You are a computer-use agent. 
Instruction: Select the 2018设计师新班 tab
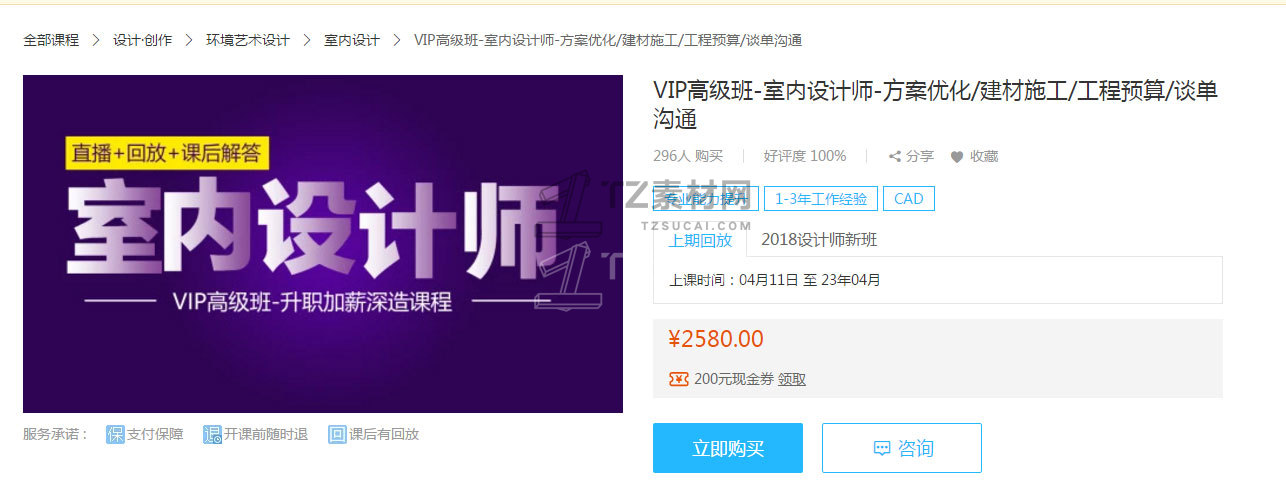(x=819, y=240)
